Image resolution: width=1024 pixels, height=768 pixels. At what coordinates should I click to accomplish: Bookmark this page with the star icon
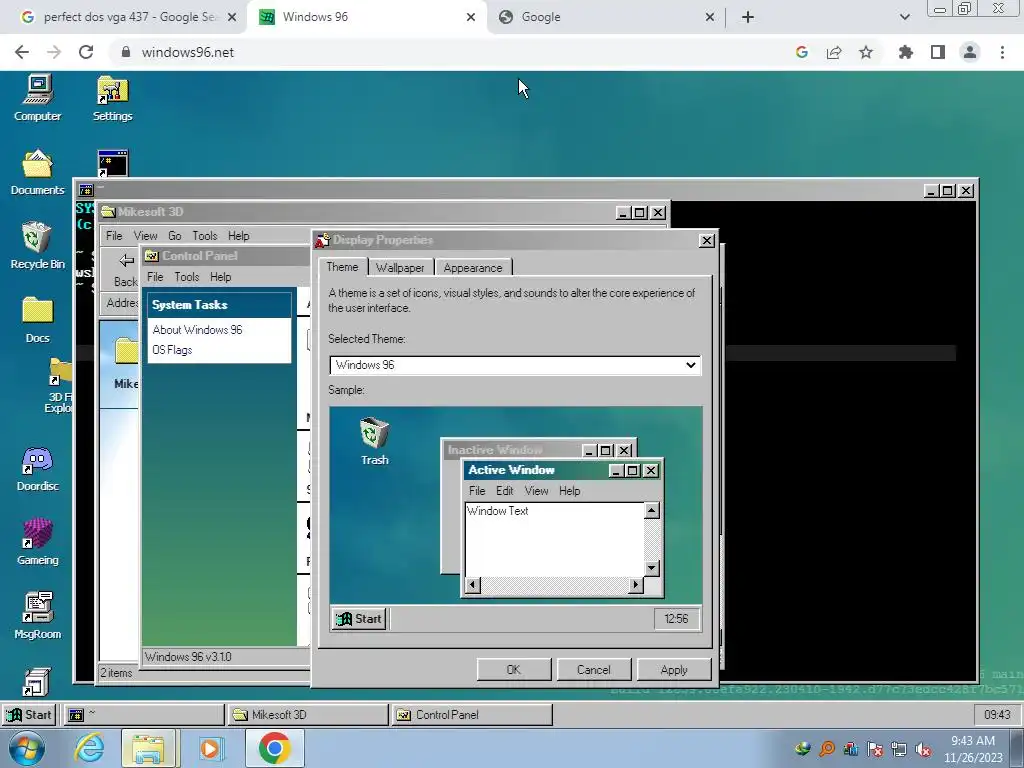tap(866, 52)
